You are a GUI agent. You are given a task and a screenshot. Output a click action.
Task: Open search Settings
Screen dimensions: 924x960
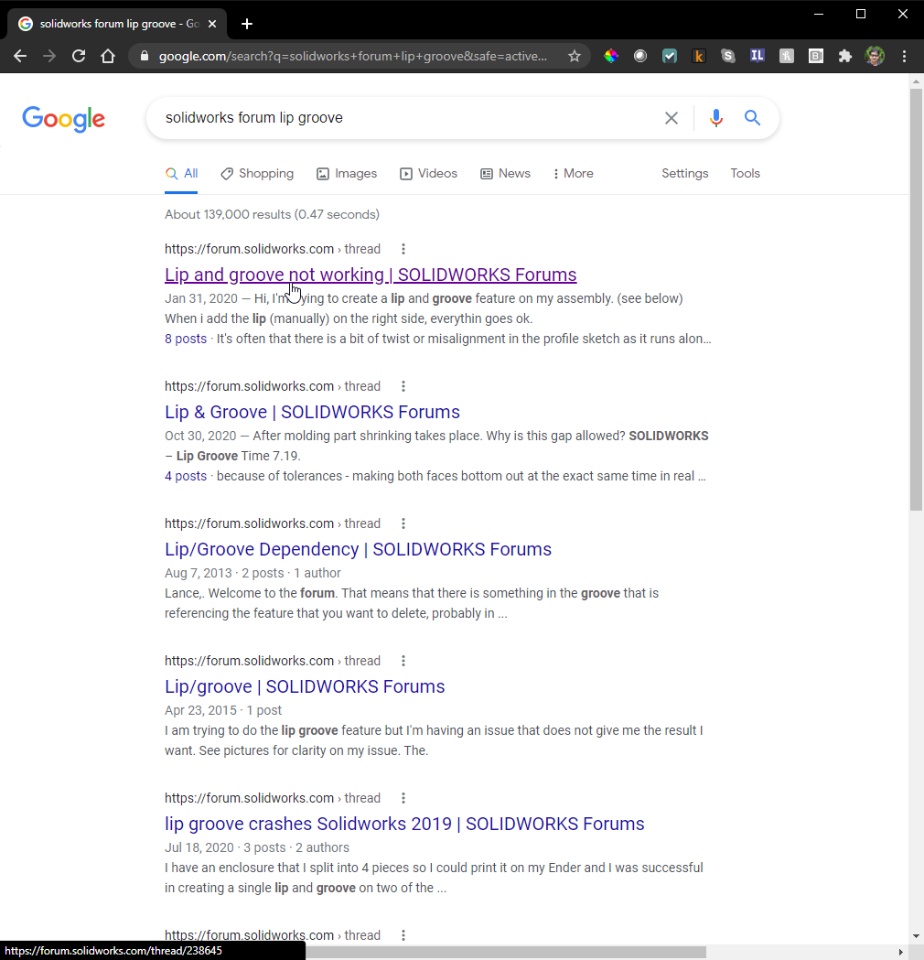pyautogui.click(x=685, y=173)
